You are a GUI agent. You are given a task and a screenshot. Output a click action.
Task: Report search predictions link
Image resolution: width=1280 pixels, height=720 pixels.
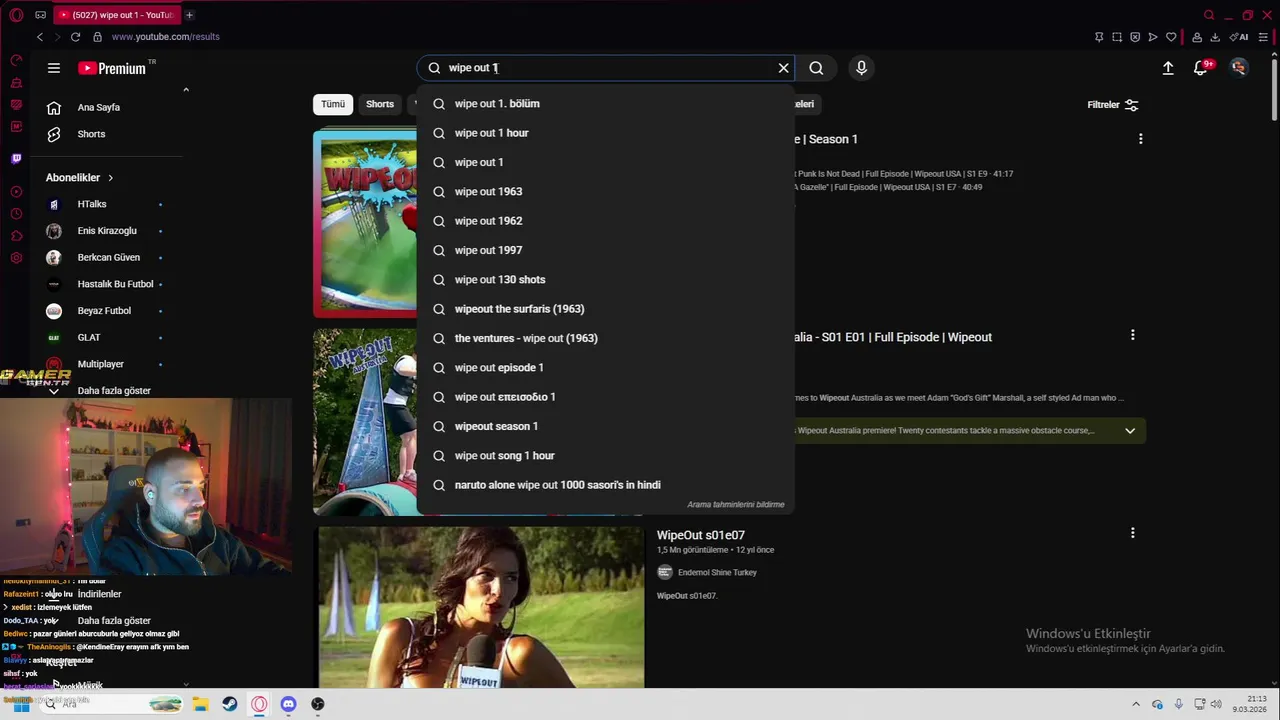736,505
